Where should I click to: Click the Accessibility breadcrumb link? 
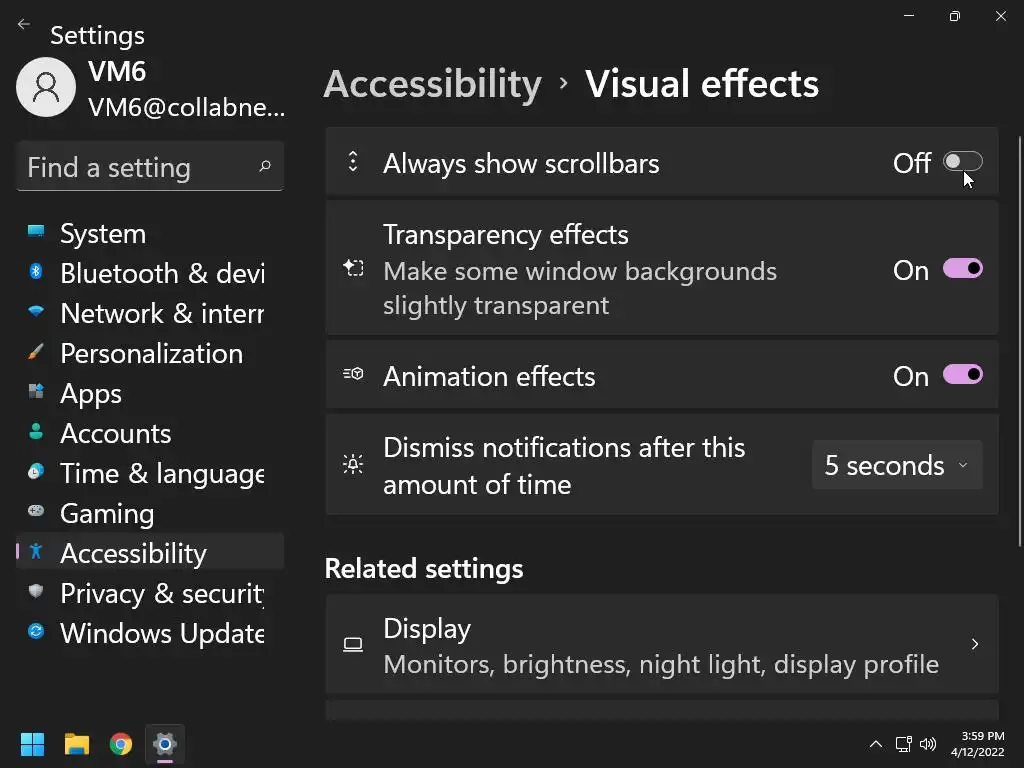(432, 84)
